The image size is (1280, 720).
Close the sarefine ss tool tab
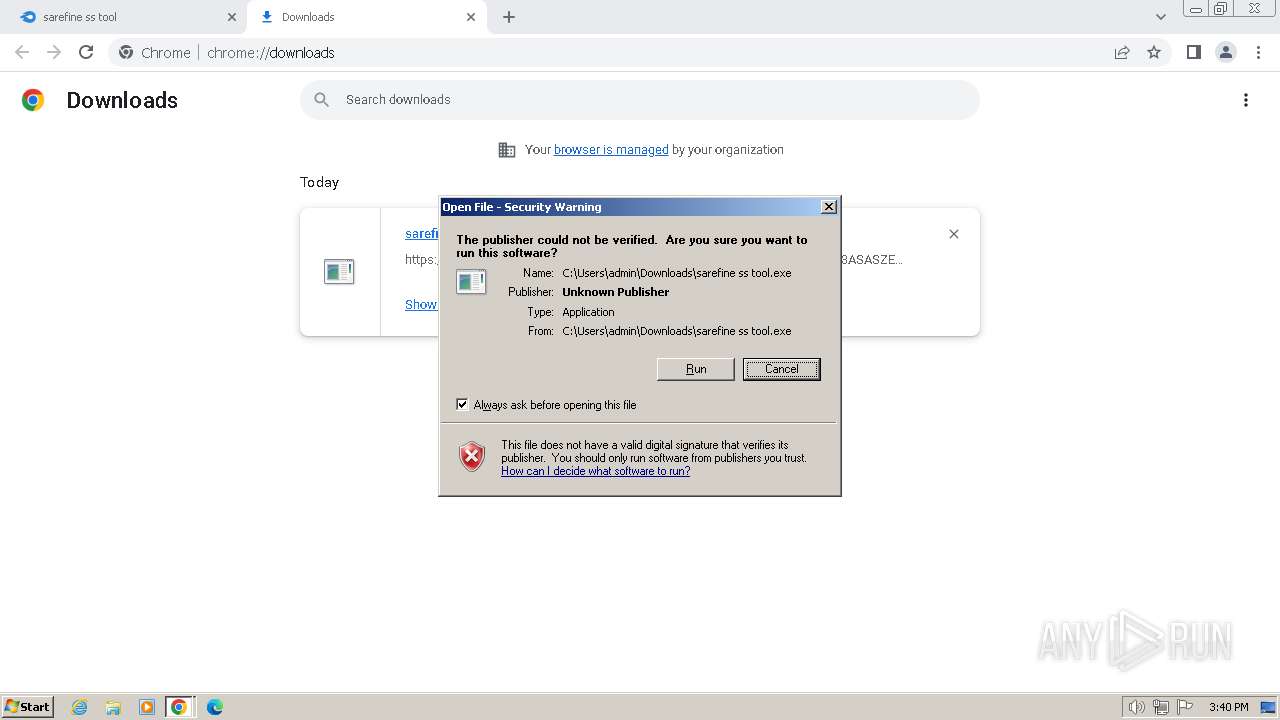[x=232, y=17]
